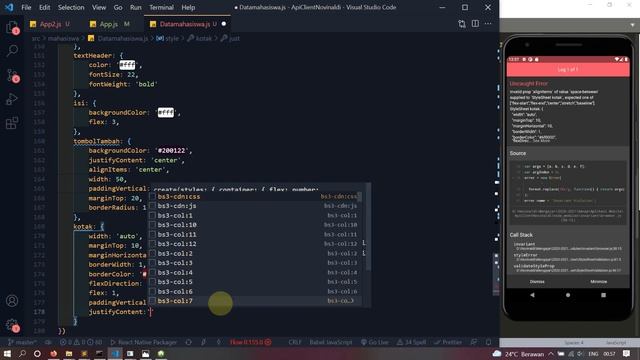Click the Datamahasiswa.js breadcrumb
640x360 pixels.
[122, 38]
